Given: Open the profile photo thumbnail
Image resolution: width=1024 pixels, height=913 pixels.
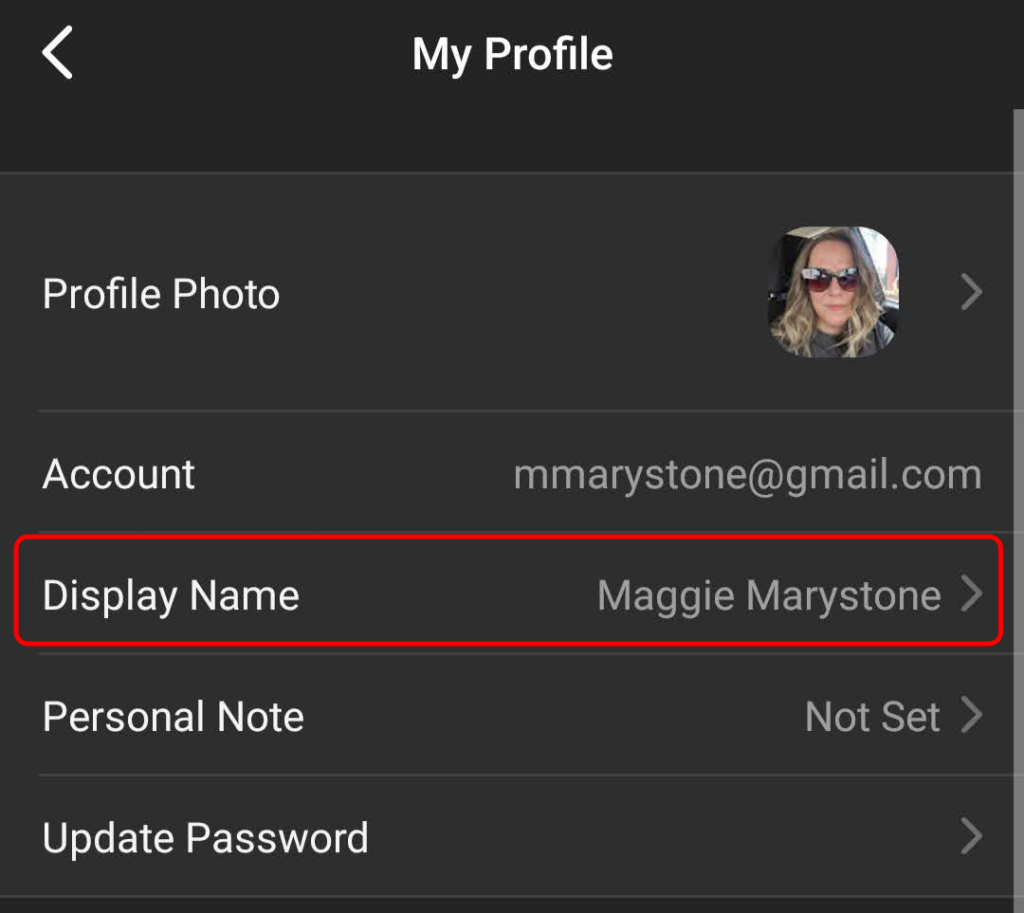Looking at the screenshot, I should [x=832, y=292].
